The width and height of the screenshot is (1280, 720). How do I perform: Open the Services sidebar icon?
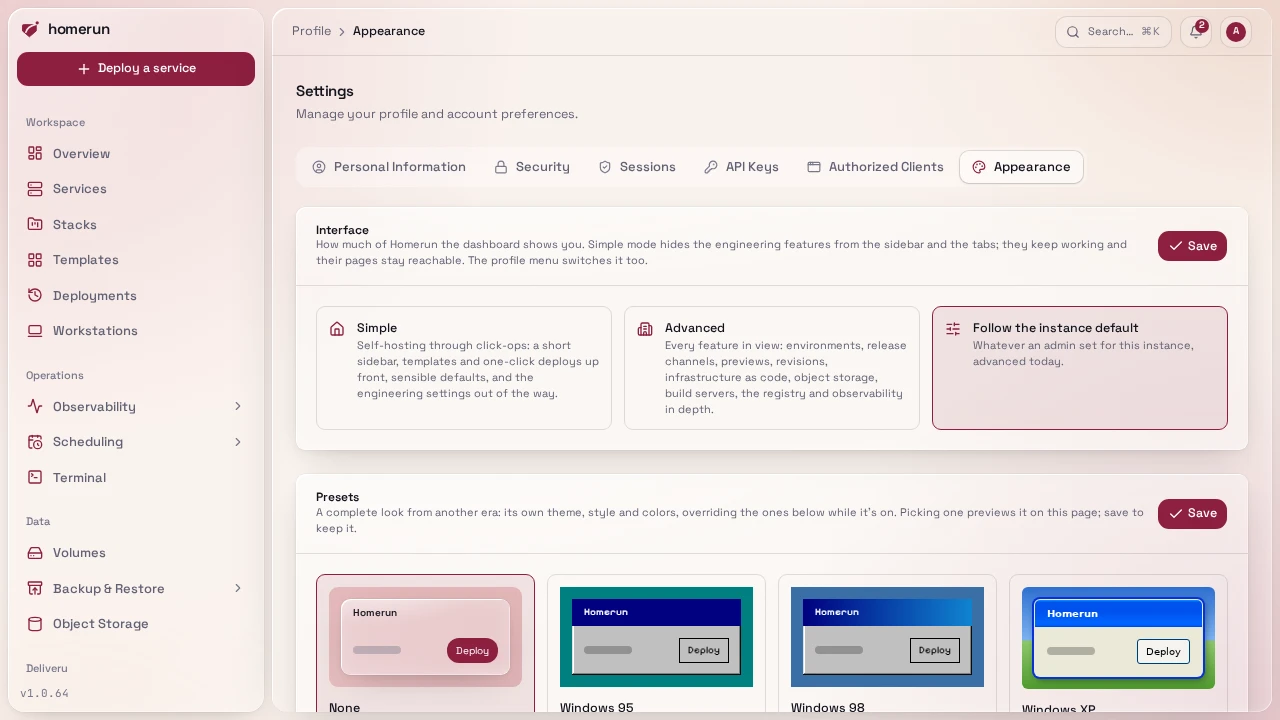(35, 189)
